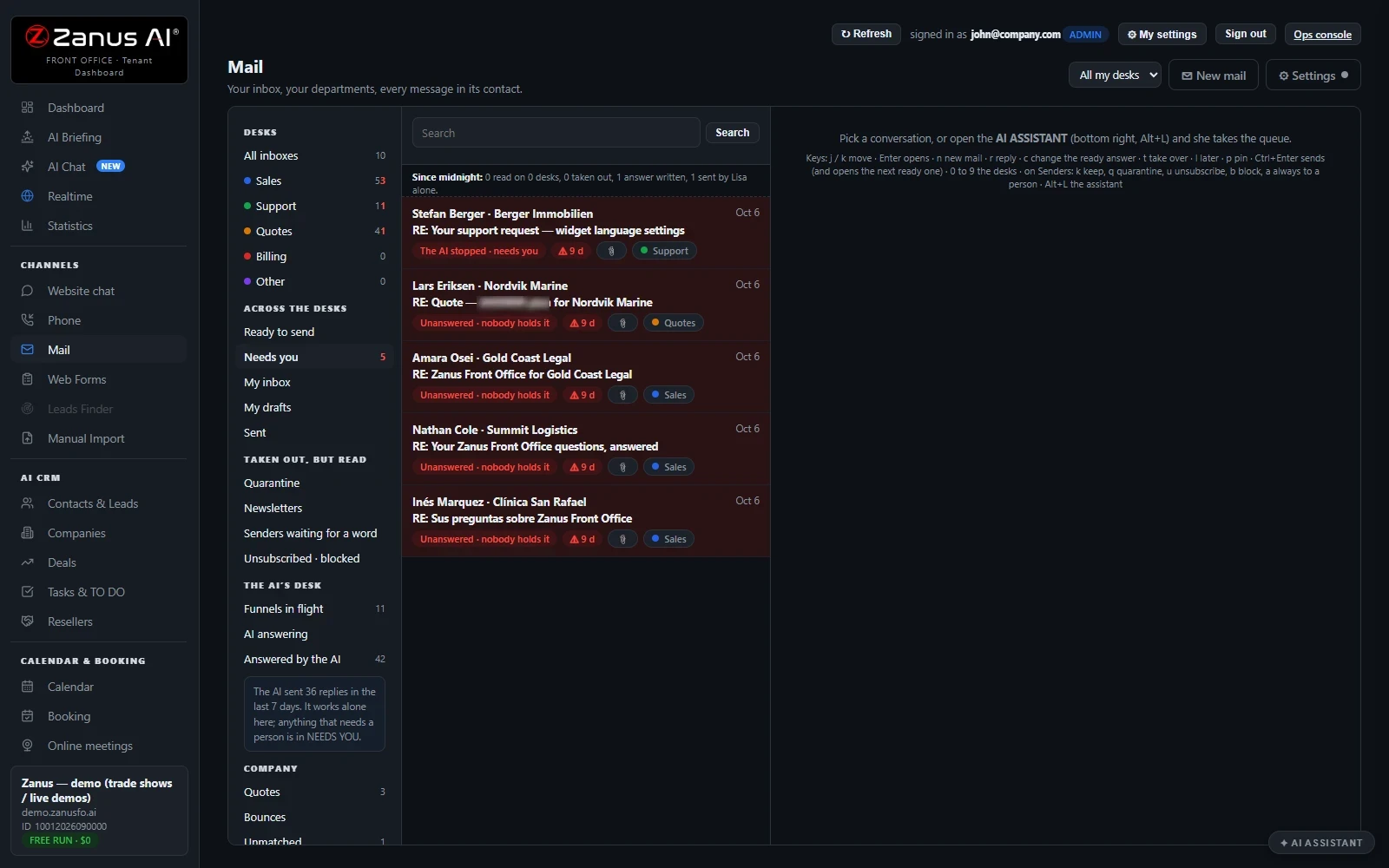Open the Online meetings icon
Screen dimensions: 1389x868
point(27,746)
